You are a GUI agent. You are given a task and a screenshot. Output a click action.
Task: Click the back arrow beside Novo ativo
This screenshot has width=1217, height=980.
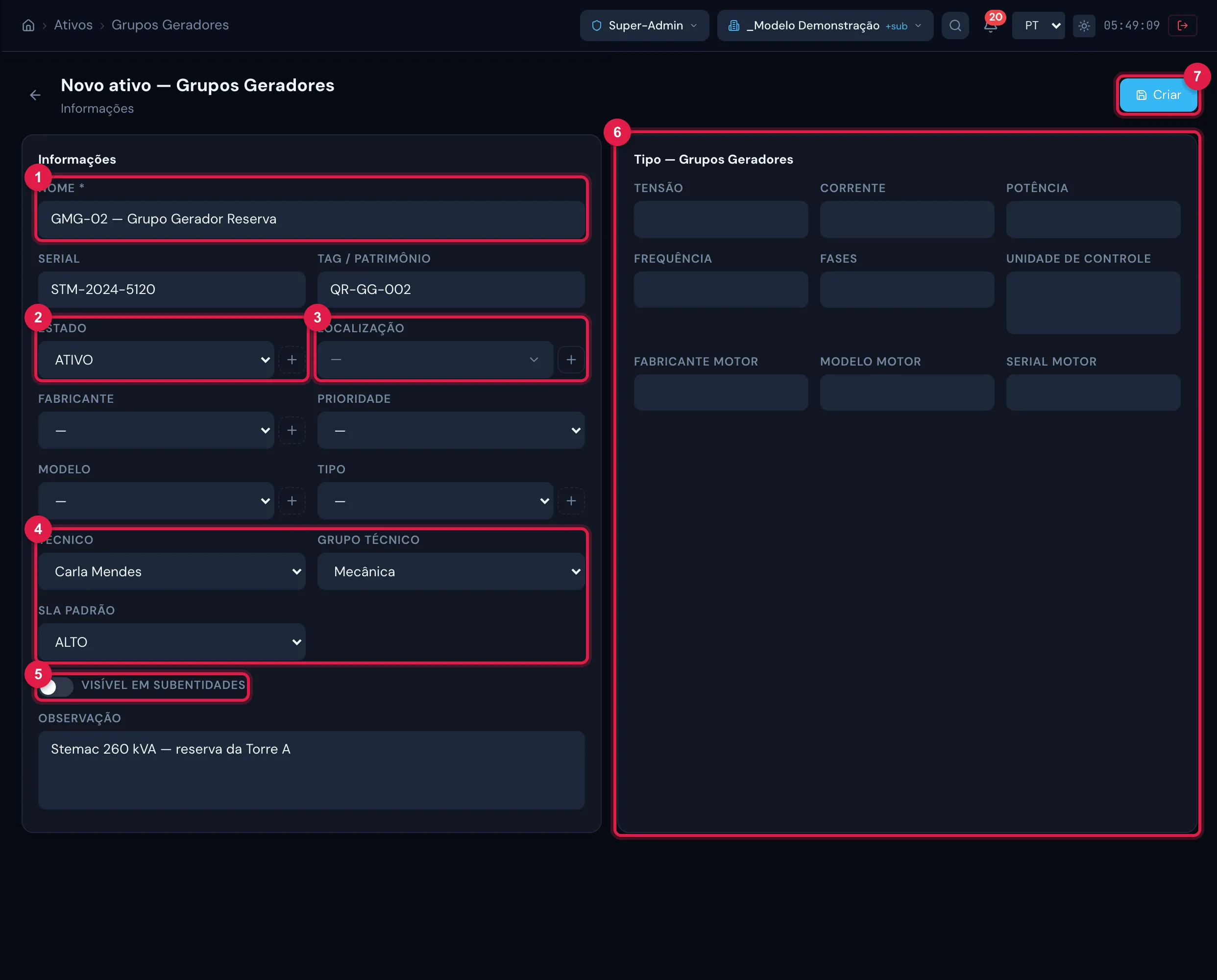(35, 96)
